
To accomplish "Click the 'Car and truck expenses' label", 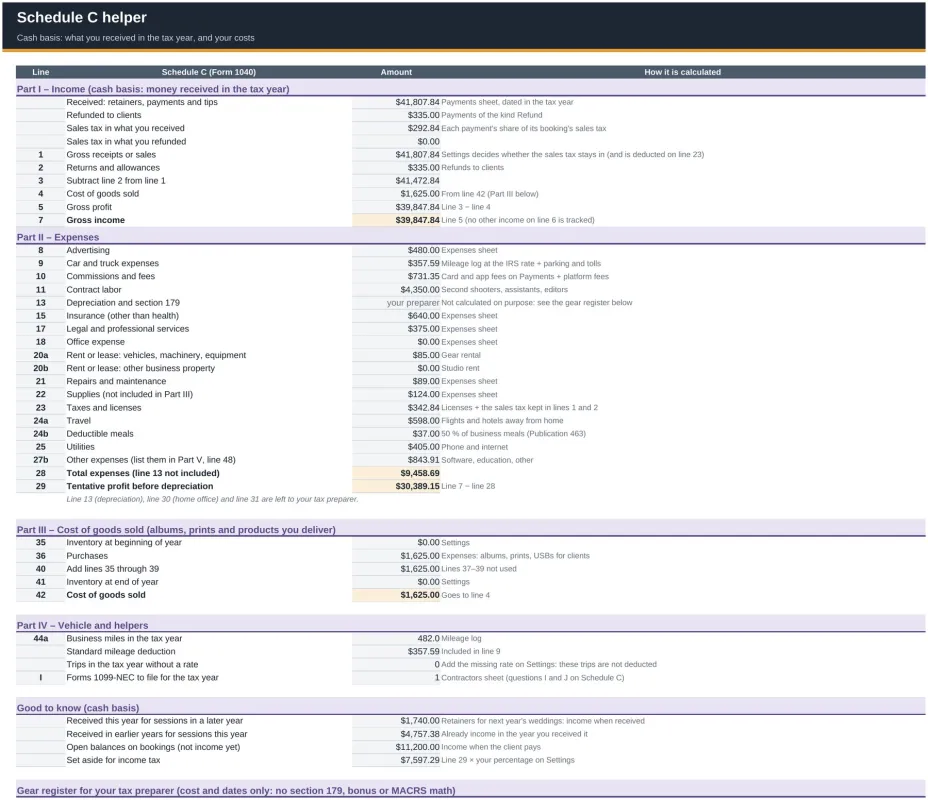I will click(112, 263).
